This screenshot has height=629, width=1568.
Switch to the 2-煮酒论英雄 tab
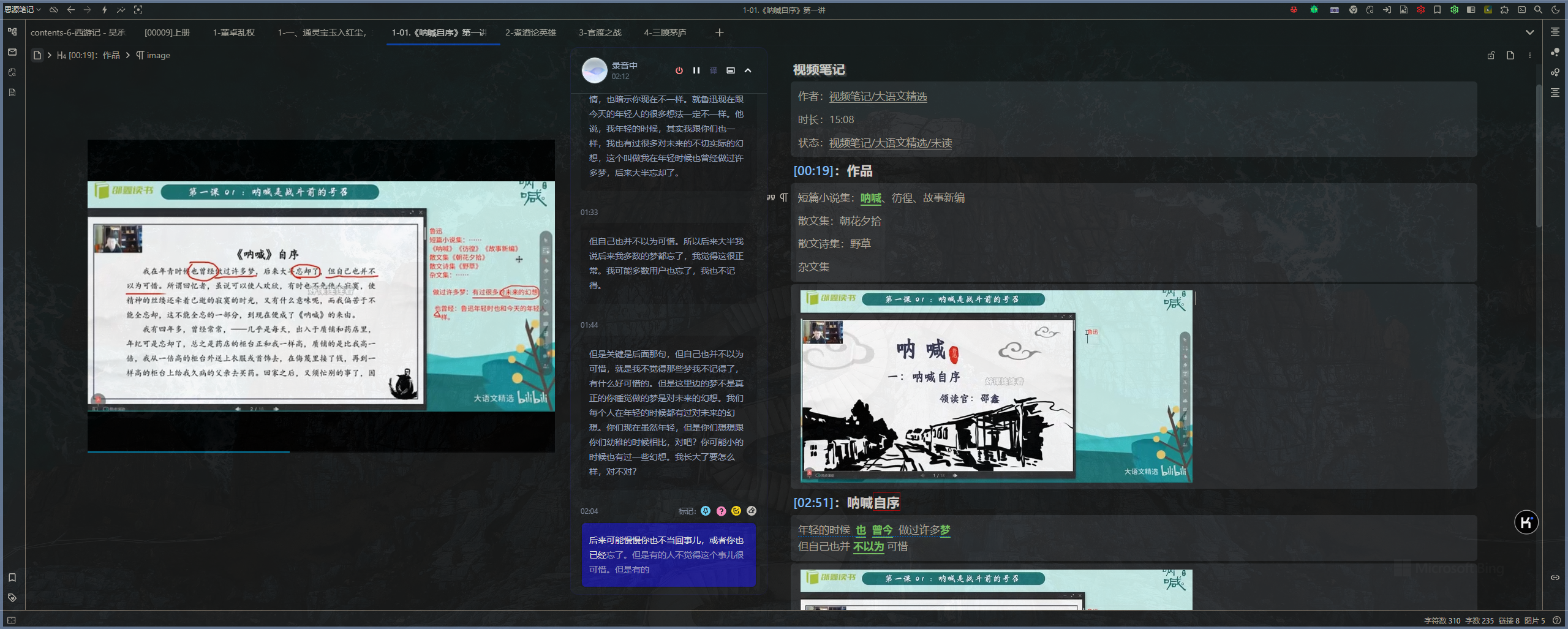pyautogui.click(x=530, y=32)
